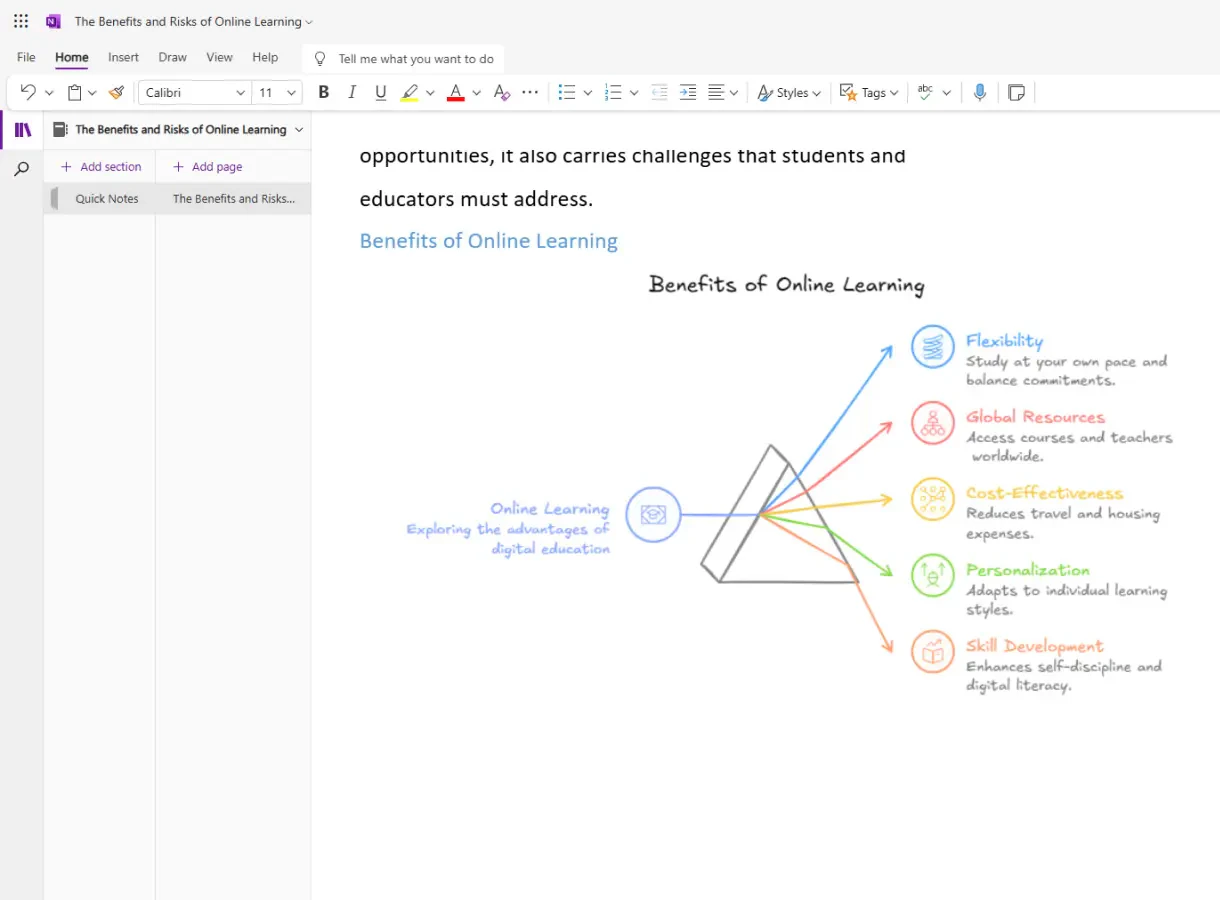Apply italic formatting
The height and width of the screenshot is (900, 1220).
[352, 92]
